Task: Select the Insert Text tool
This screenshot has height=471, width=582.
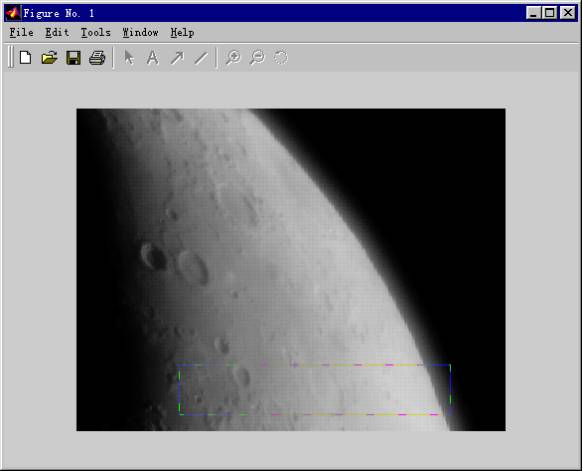Action: 153,58
